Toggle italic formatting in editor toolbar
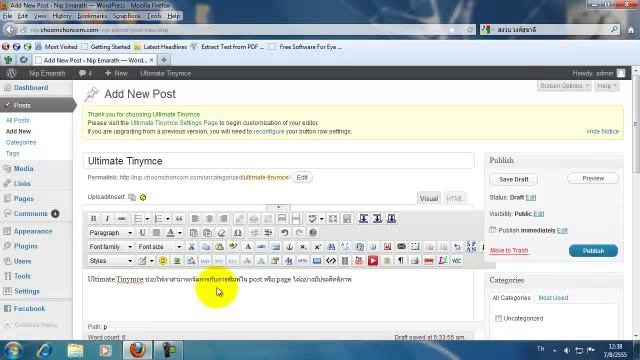Viewport: 640px width, 360px height. [x=107, y=219]
